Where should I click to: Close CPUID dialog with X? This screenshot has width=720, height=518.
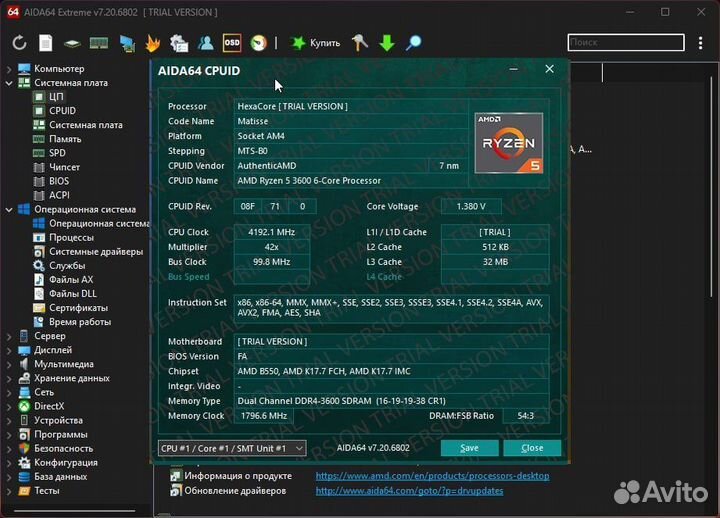click(x=549, y=69)
